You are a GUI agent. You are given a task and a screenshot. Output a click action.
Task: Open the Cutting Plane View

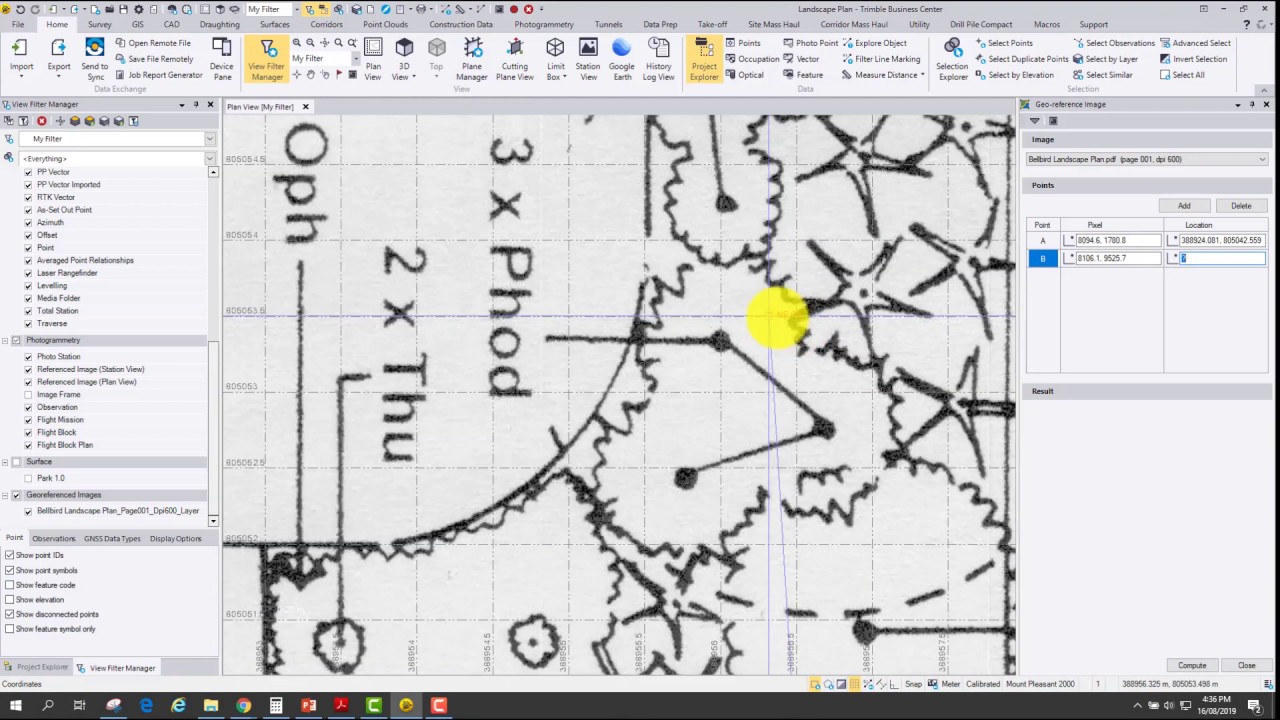click(515, 59)
